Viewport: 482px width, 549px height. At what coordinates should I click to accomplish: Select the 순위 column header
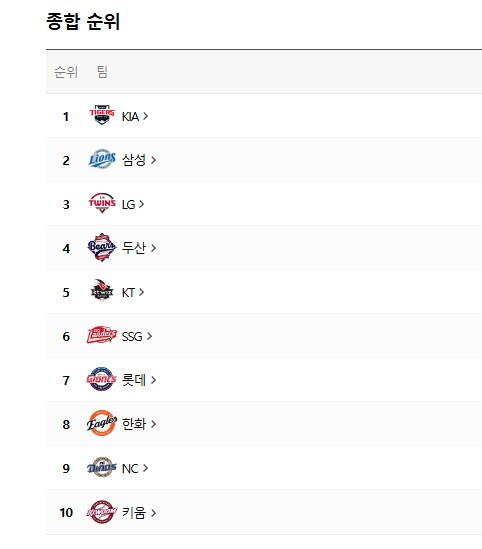point(66,72)
